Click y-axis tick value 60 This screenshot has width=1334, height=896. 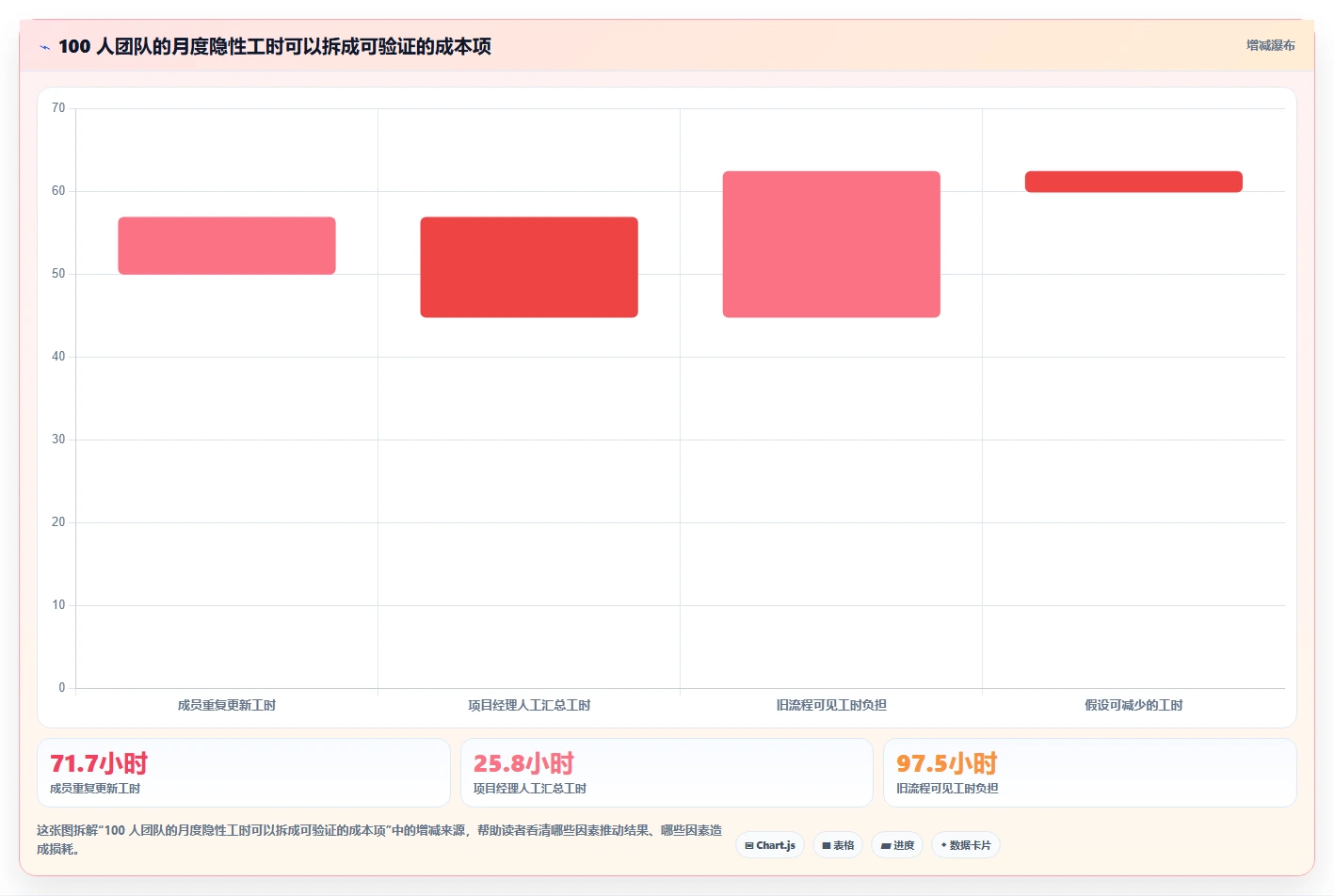click(x=58, y=191)
